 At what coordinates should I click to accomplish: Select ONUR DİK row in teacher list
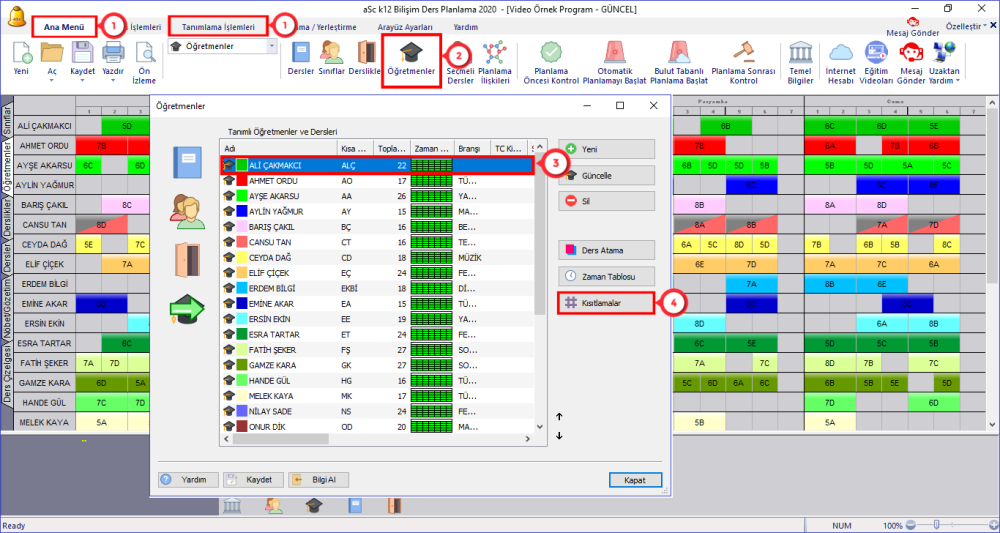[378, 427]
